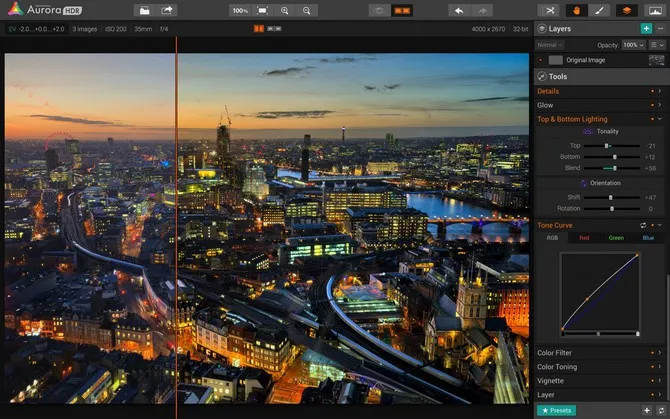The image size is (670, 419).
Task: Click the crop/transform tool icon
Action: 549,10
